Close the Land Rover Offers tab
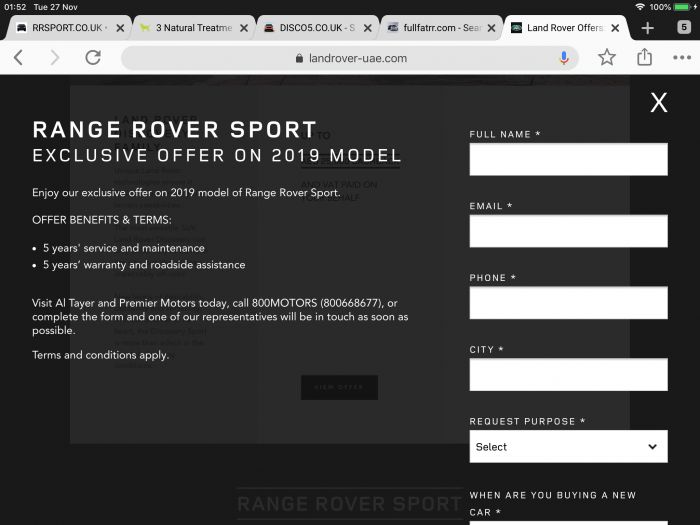This screenshot has width=700, height=525. tap(615, 28)
